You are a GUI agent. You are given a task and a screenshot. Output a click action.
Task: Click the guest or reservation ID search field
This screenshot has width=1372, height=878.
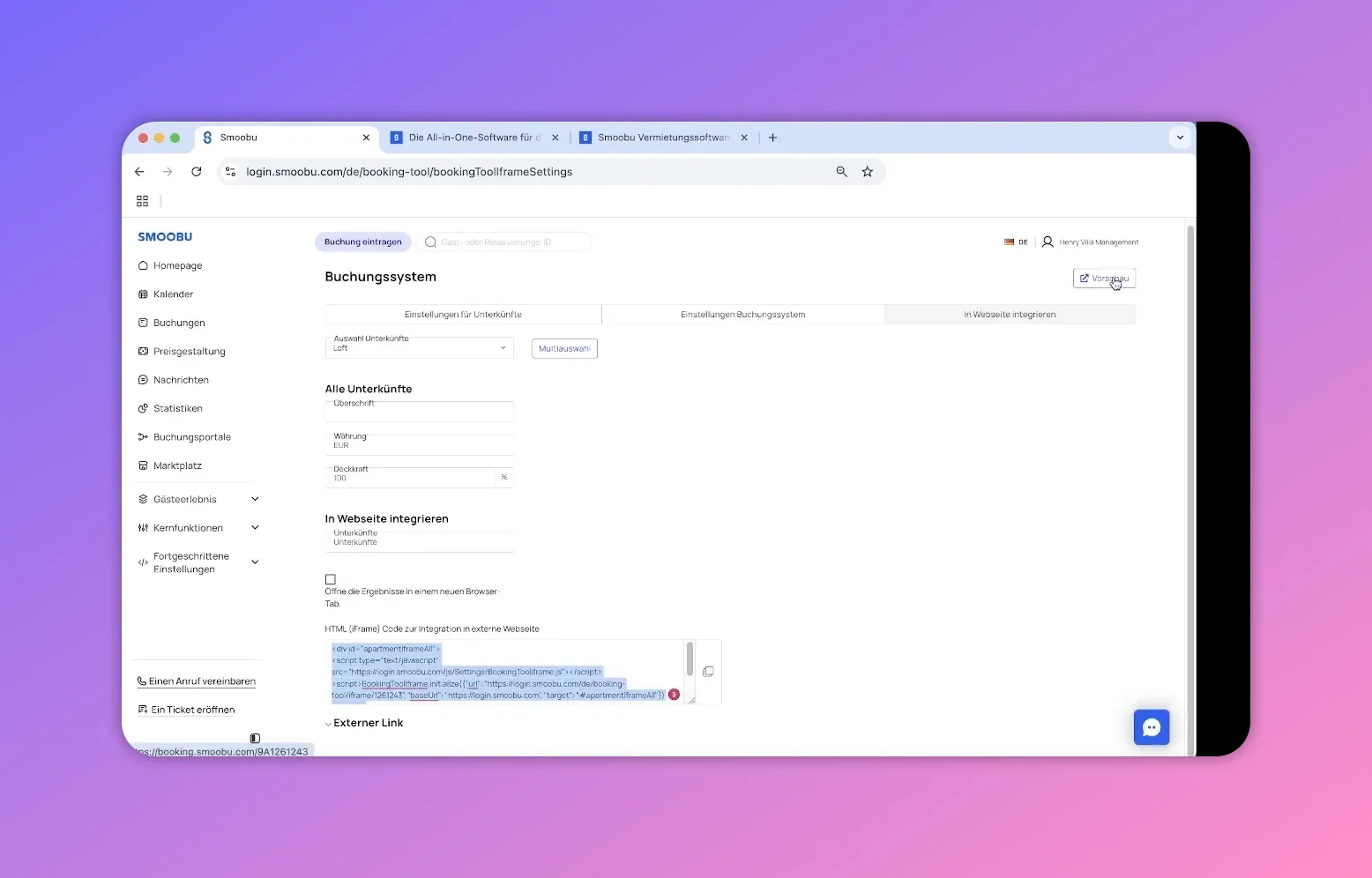[504, 242]
